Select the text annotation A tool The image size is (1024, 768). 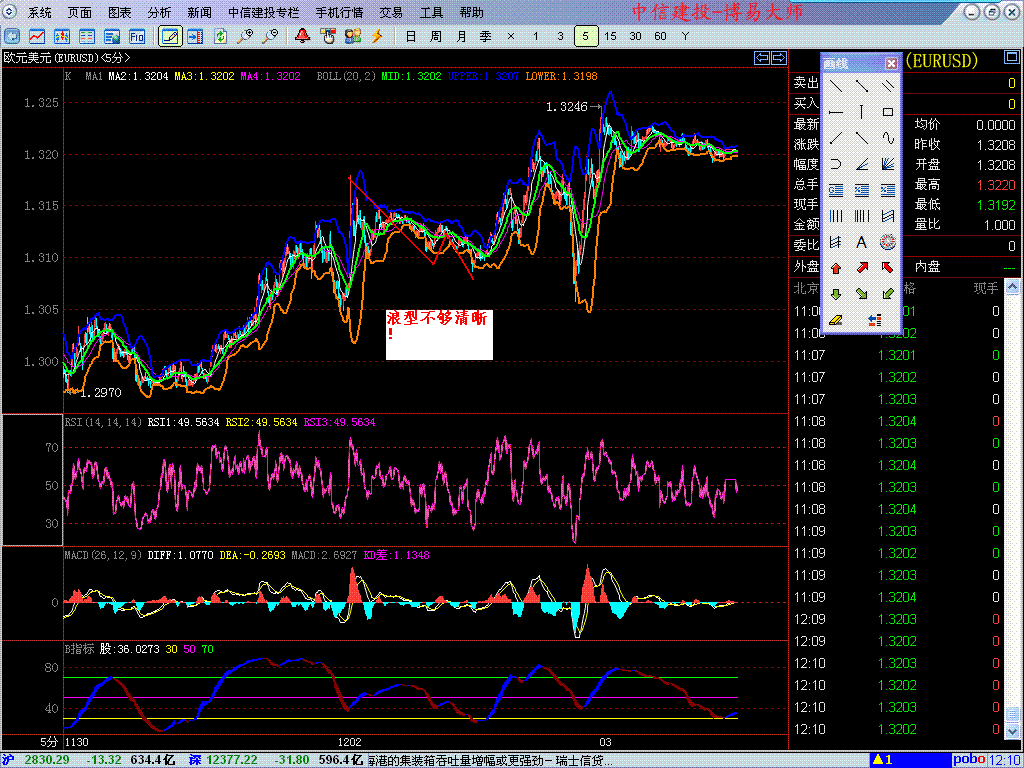coord(861,242)
